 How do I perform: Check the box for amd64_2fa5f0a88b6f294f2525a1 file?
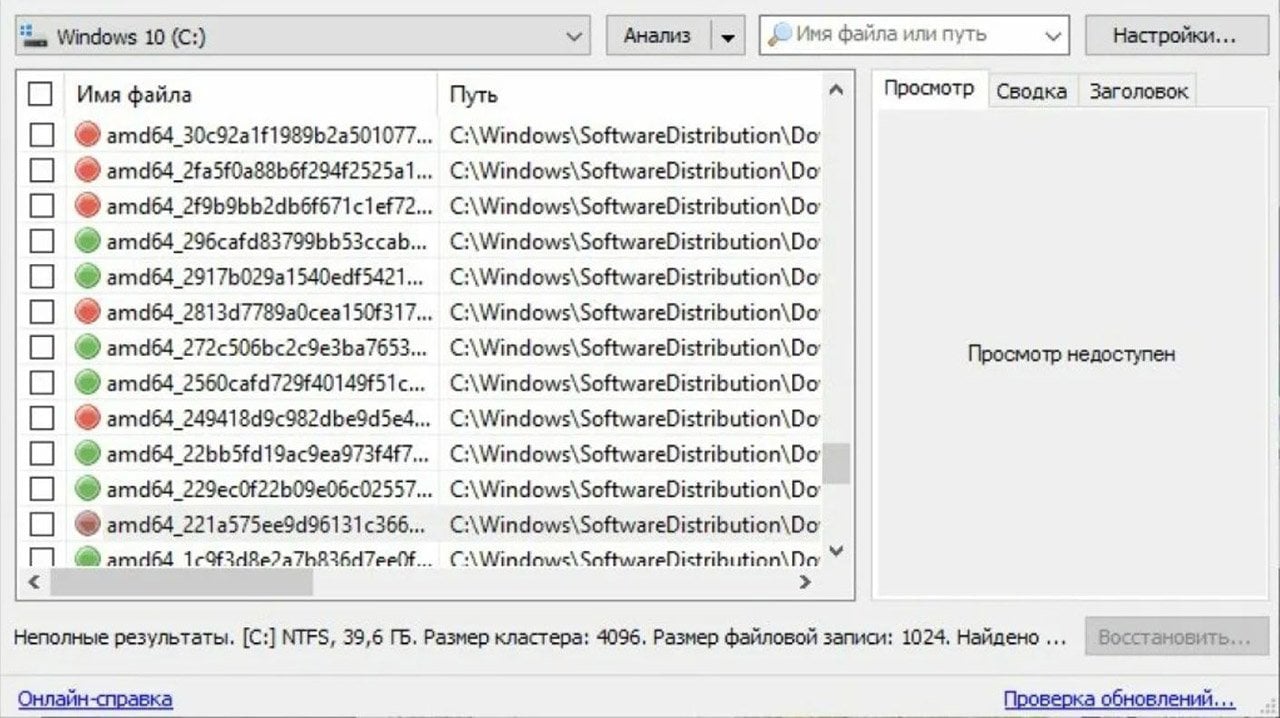(41, 170)
